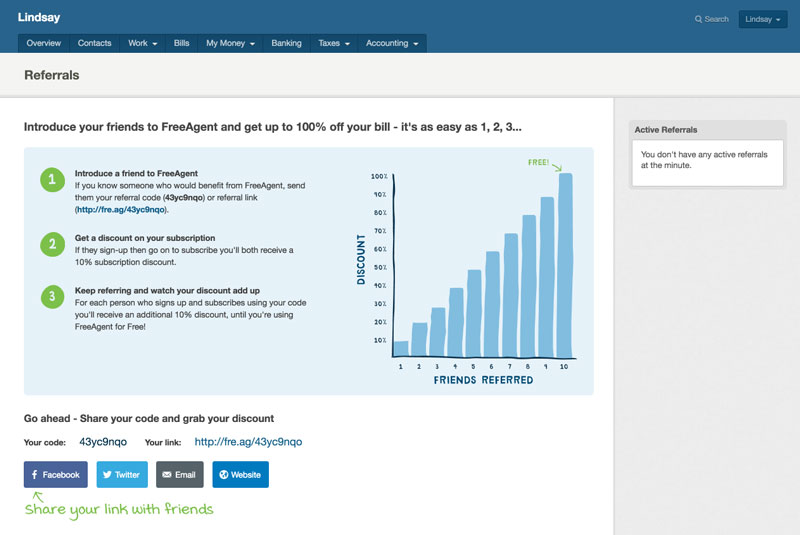Click the envelope icon on Email button
Viewport: 800px width, 535px height.
click(x=167, y=474)
